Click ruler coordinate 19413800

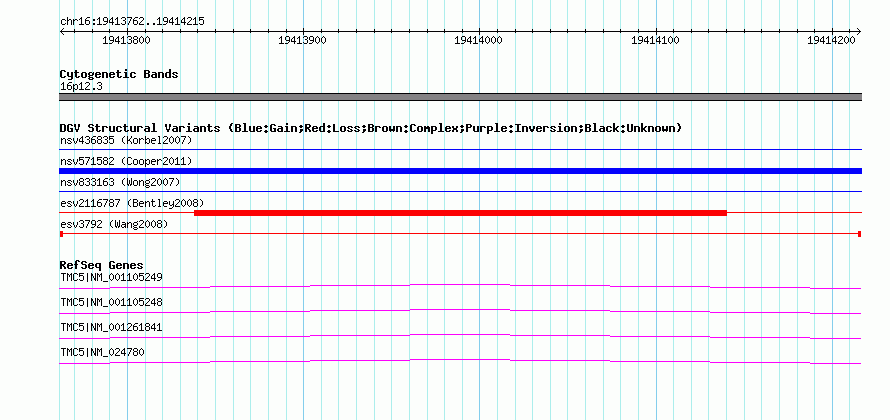(x=126, y=41)
